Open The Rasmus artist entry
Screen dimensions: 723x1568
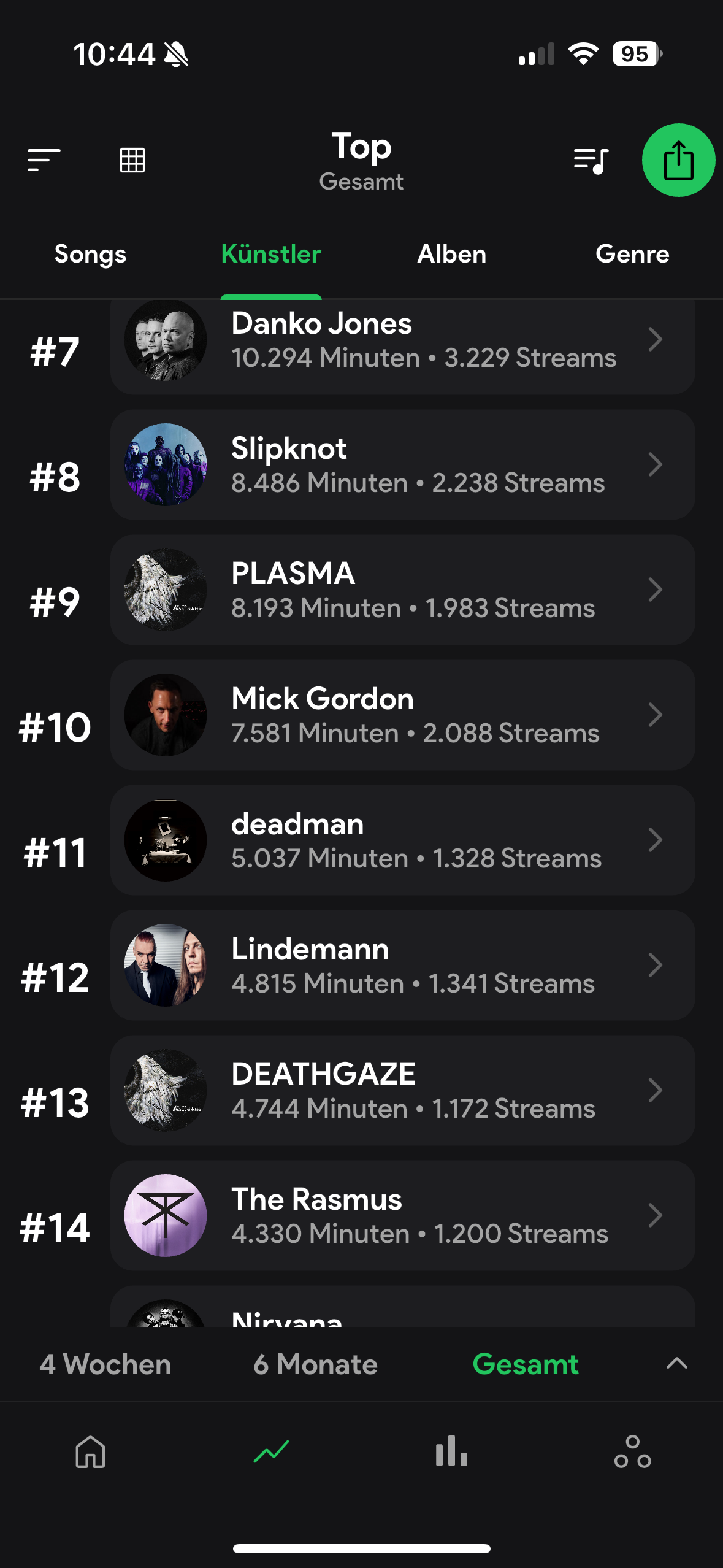[402, 1215]
